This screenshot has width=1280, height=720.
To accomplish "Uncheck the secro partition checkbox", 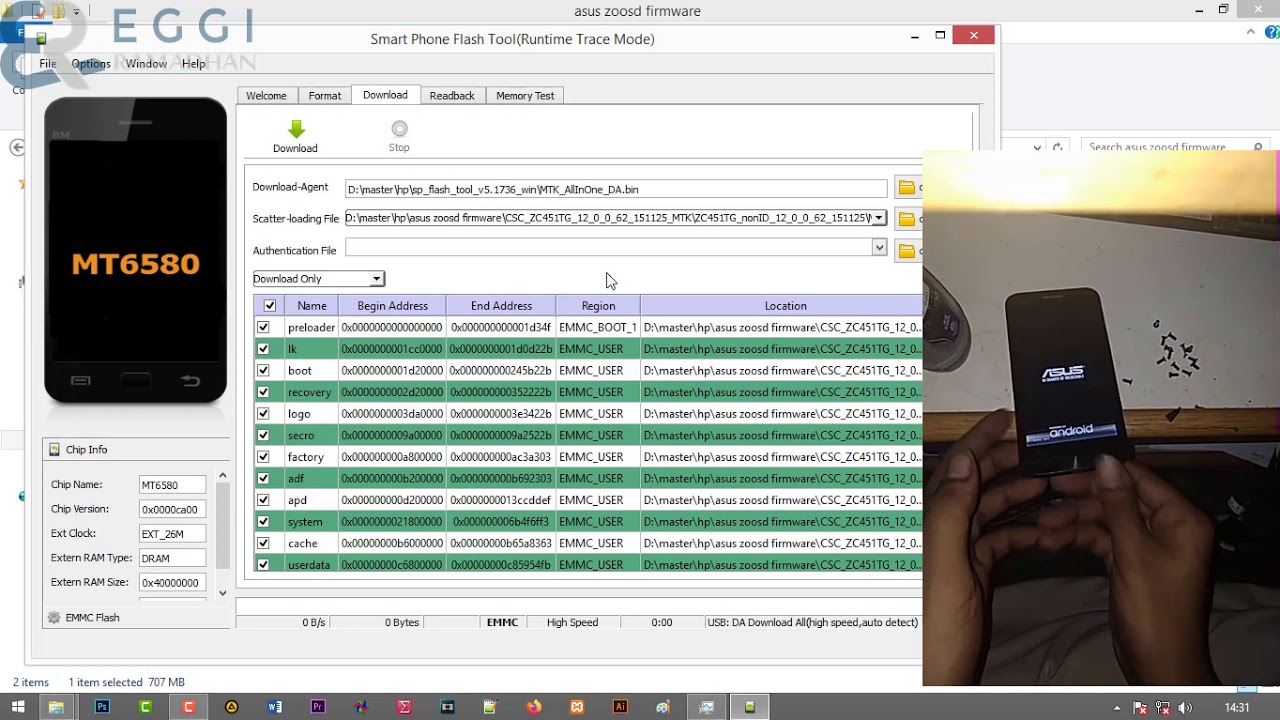I will (x=263, y=435).
